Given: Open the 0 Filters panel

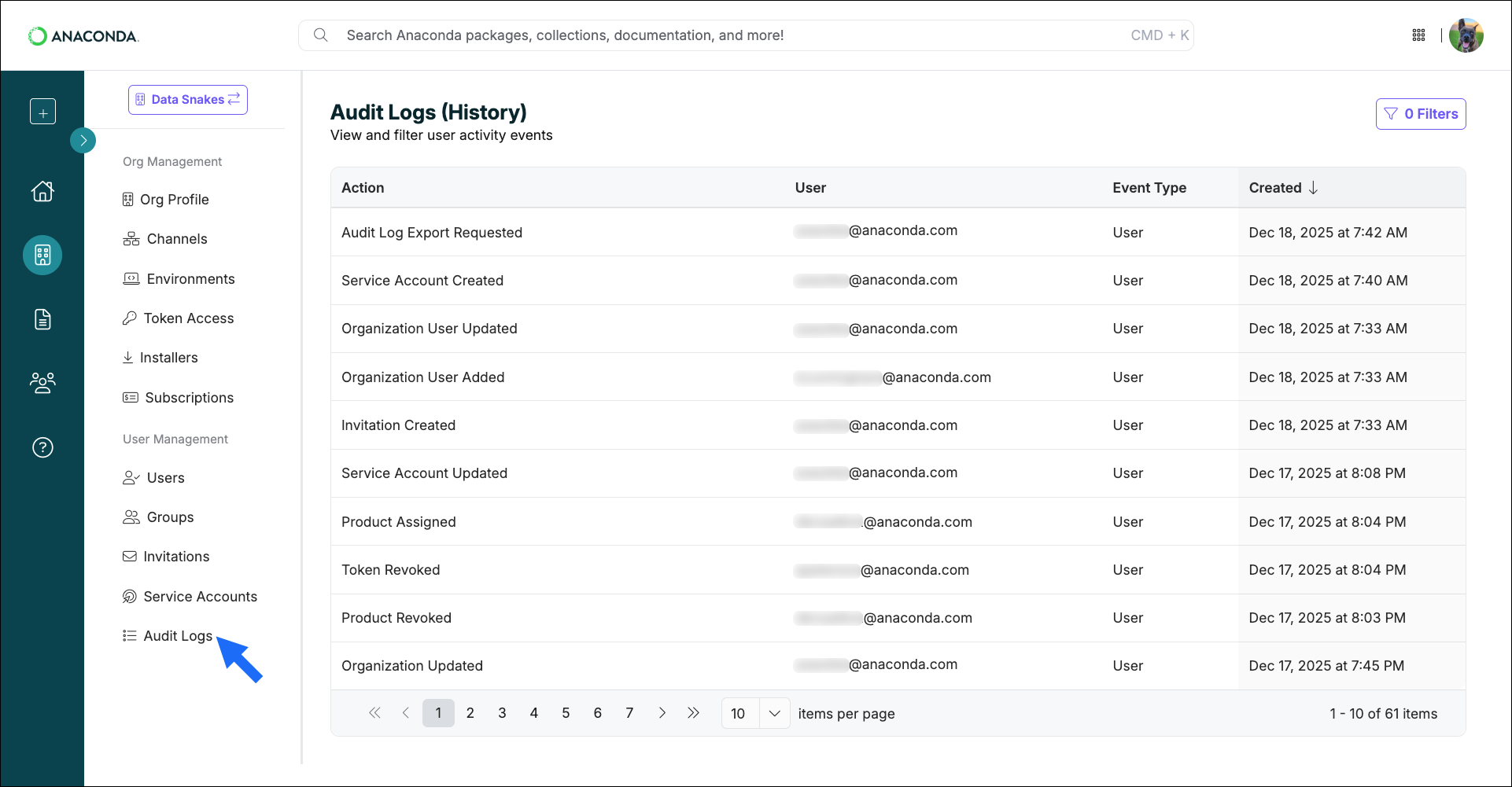Looking at the screenshot, I should pyautogui.click(x=1420, y=113).
